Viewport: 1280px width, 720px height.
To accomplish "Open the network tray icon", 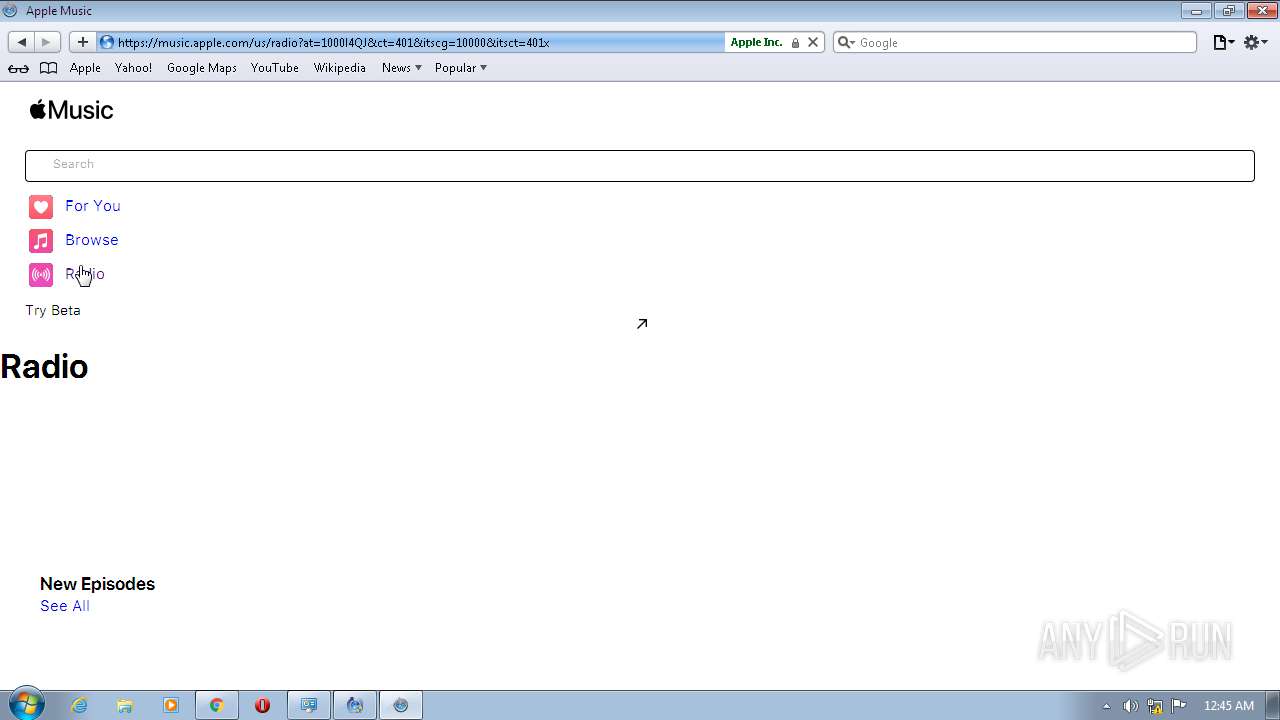I will (x=1155, y=706).
